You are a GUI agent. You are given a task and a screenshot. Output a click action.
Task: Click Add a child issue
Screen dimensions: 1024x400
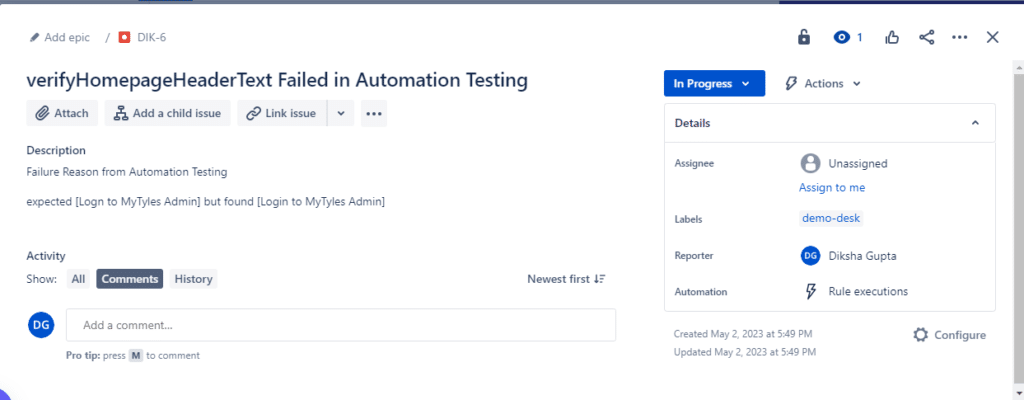coord(168,113)
